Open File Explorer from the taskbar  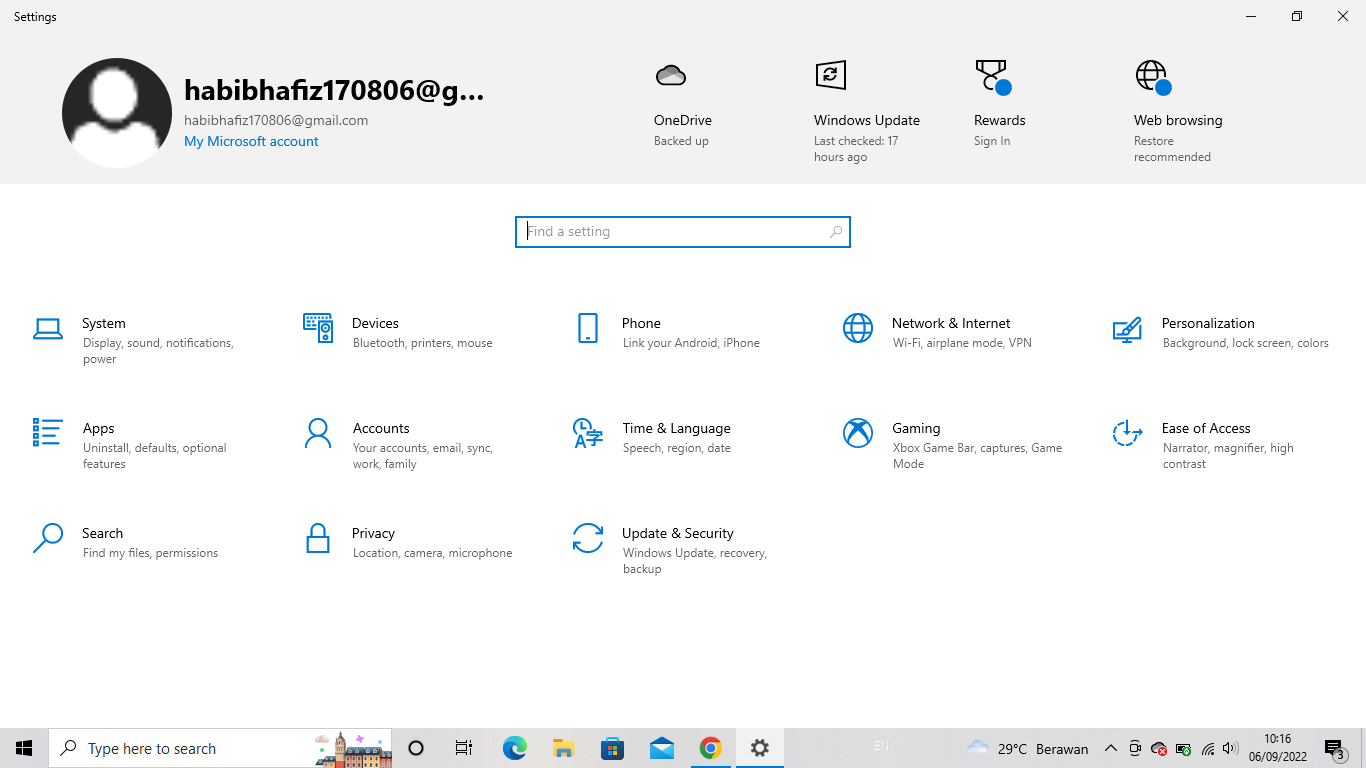click(x=563, y=748)
